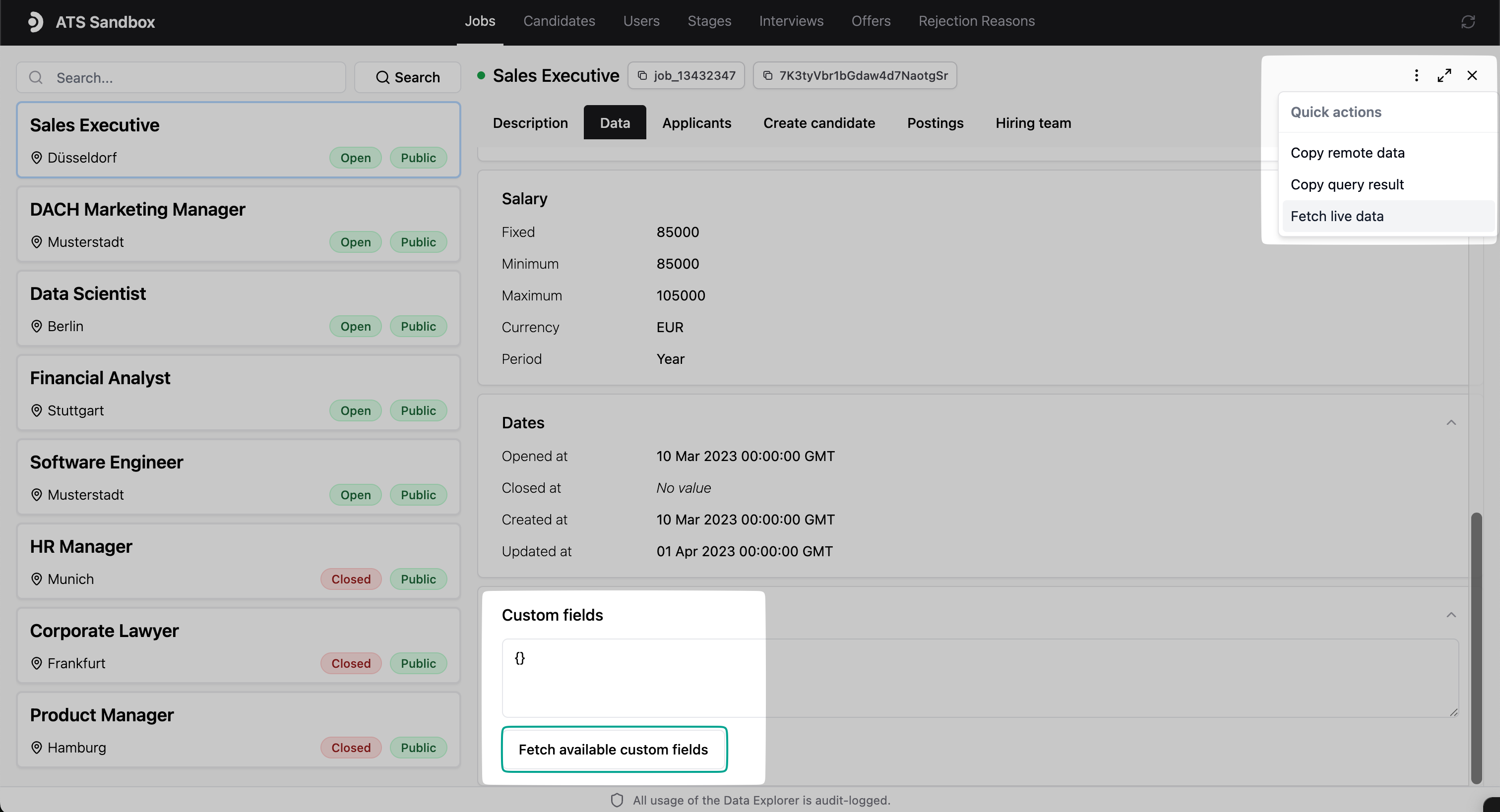The height and width of the screenshot is (812, 1500).
Task: Click the location pin next to Berlin
Action: 36,327
